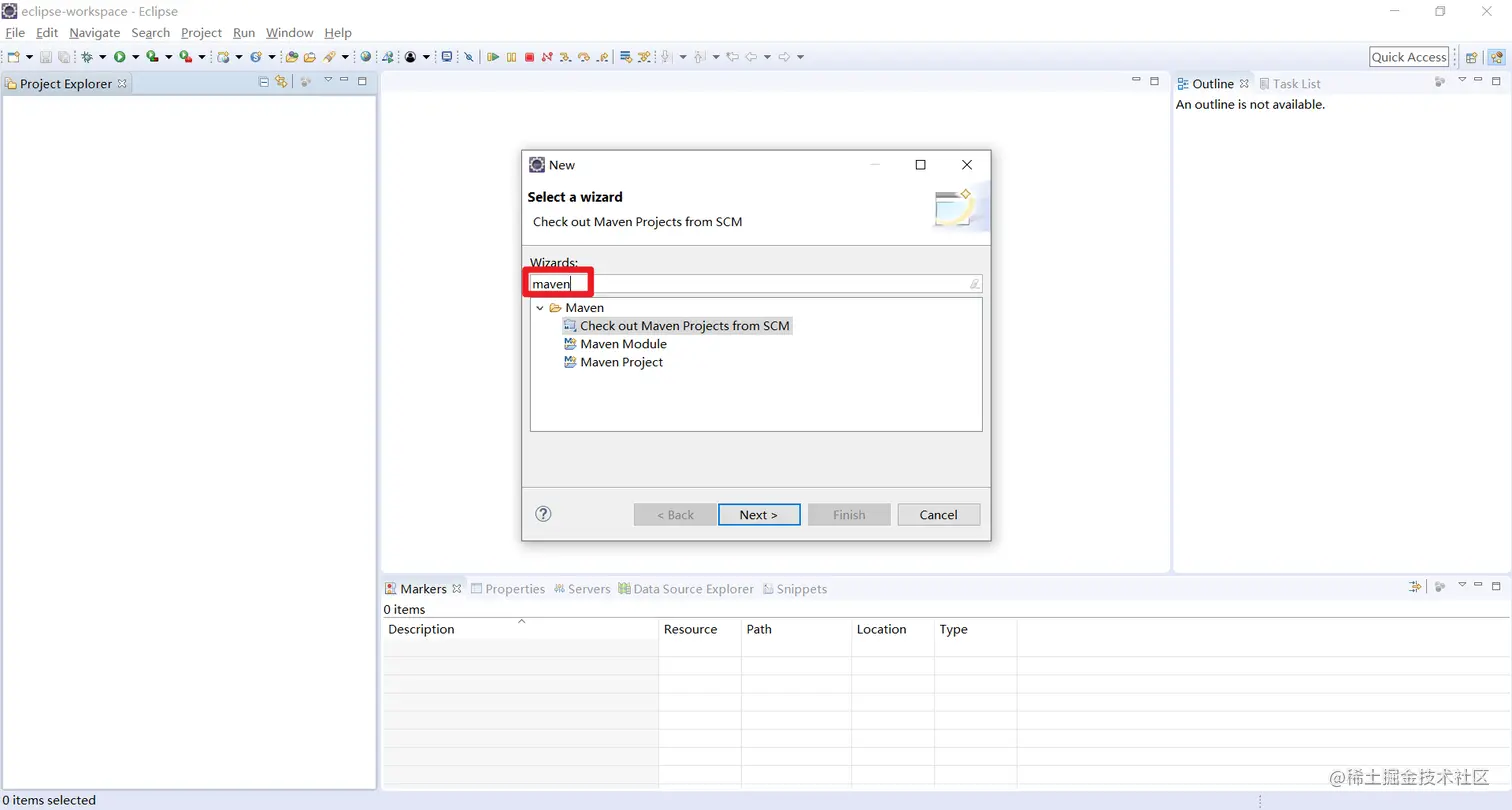Switch to the Properties tab
Image resolution: width=1512 pixels, height=810 pixels.
(507, 589)
